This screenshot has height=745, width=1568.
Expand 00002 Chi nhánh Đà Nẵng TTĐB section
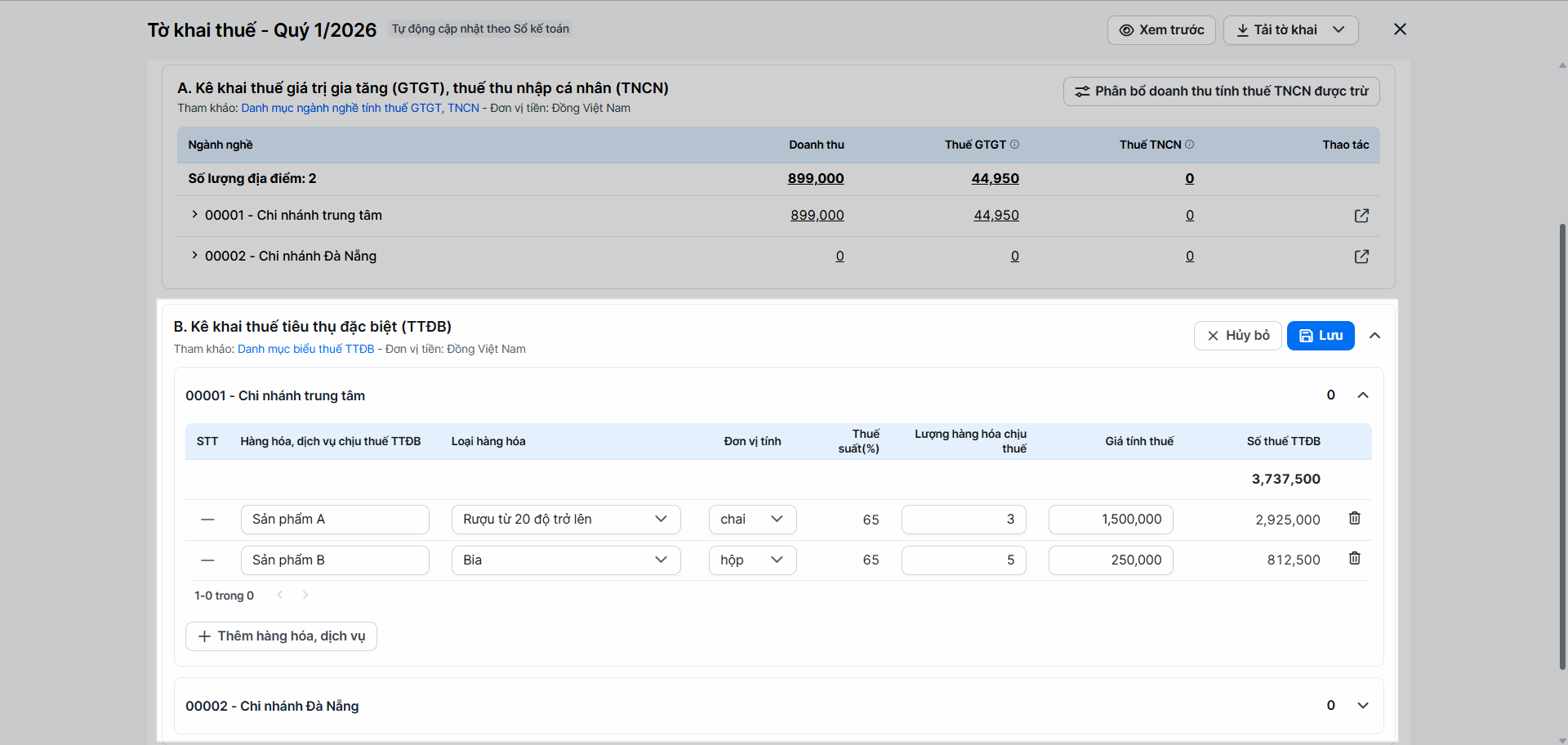click(1362, 706)
